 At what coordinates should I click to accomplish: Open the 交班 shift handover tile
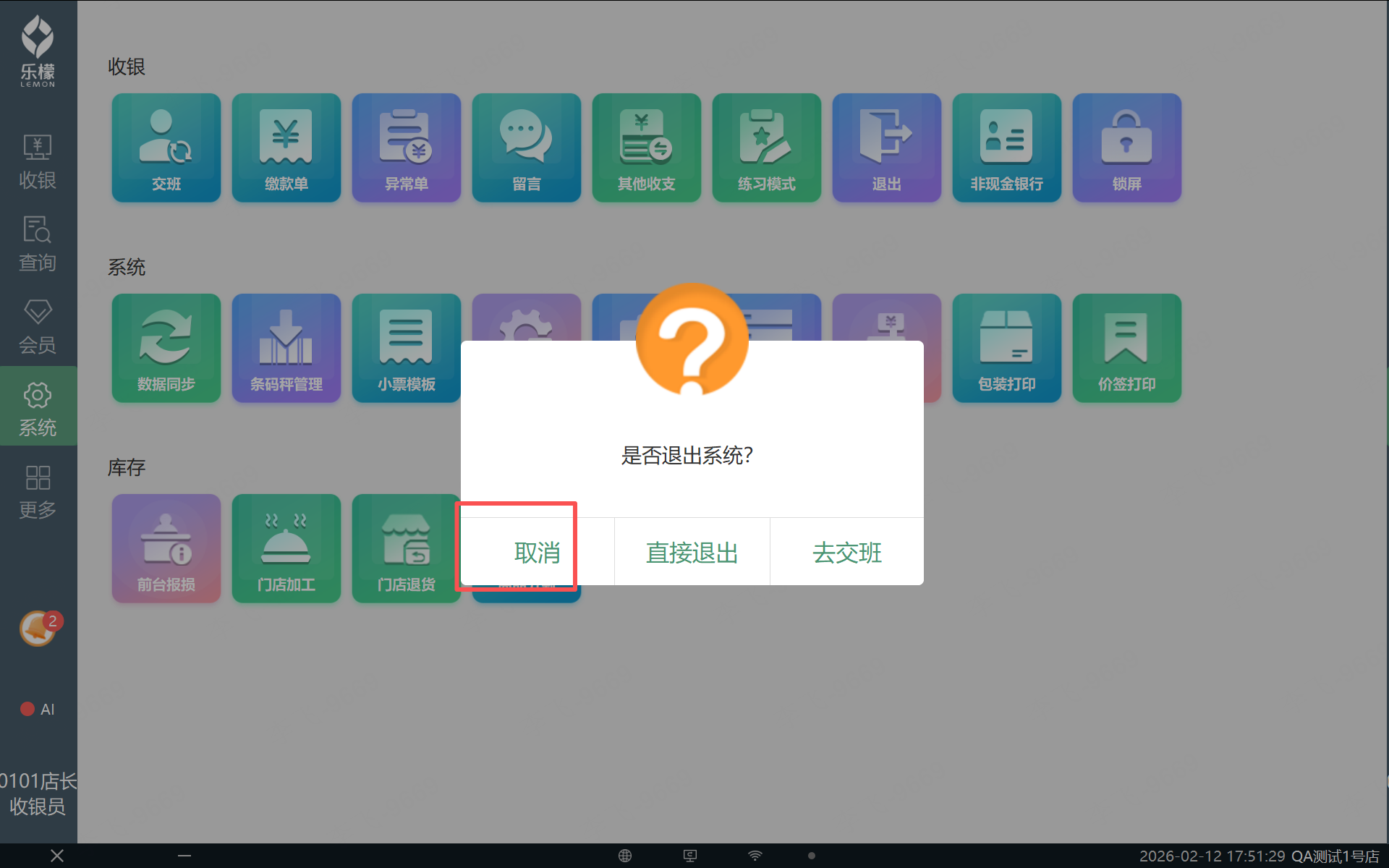pyautogui.click(x=166, y=148)
